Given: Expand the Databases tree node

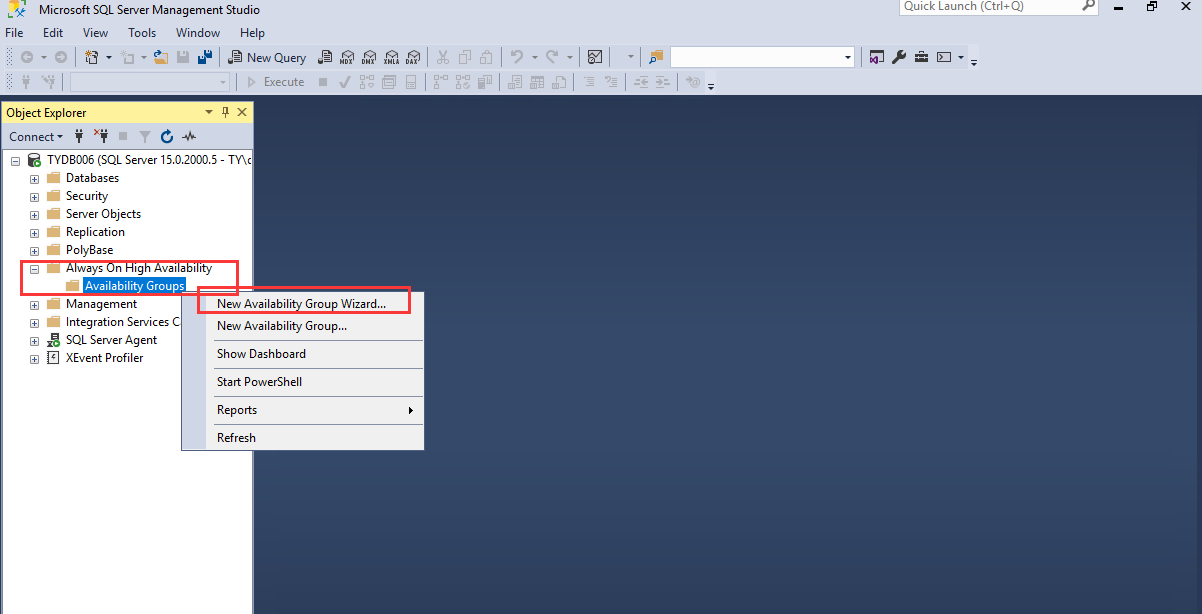Looking at the screenshot, I should (34, 179).
